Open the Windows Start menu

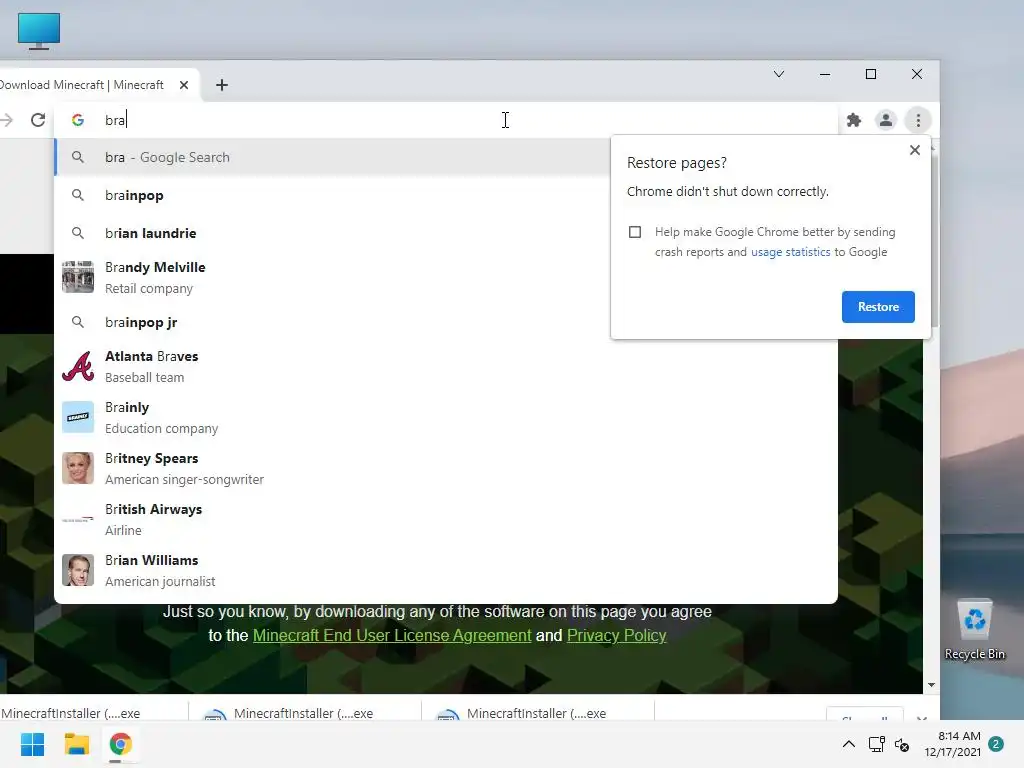[x=33, y=744]
